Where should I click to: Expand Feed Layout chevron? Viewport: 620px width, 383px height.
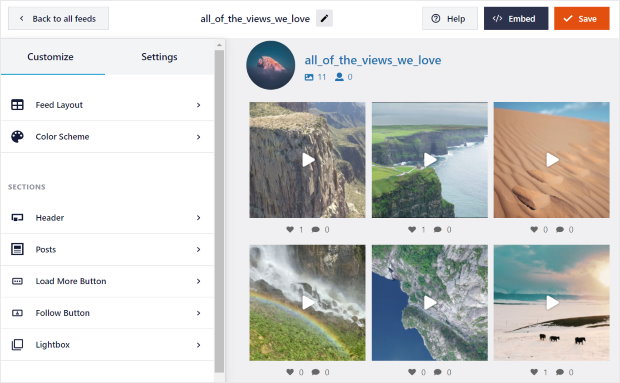[x=198, y=105]
